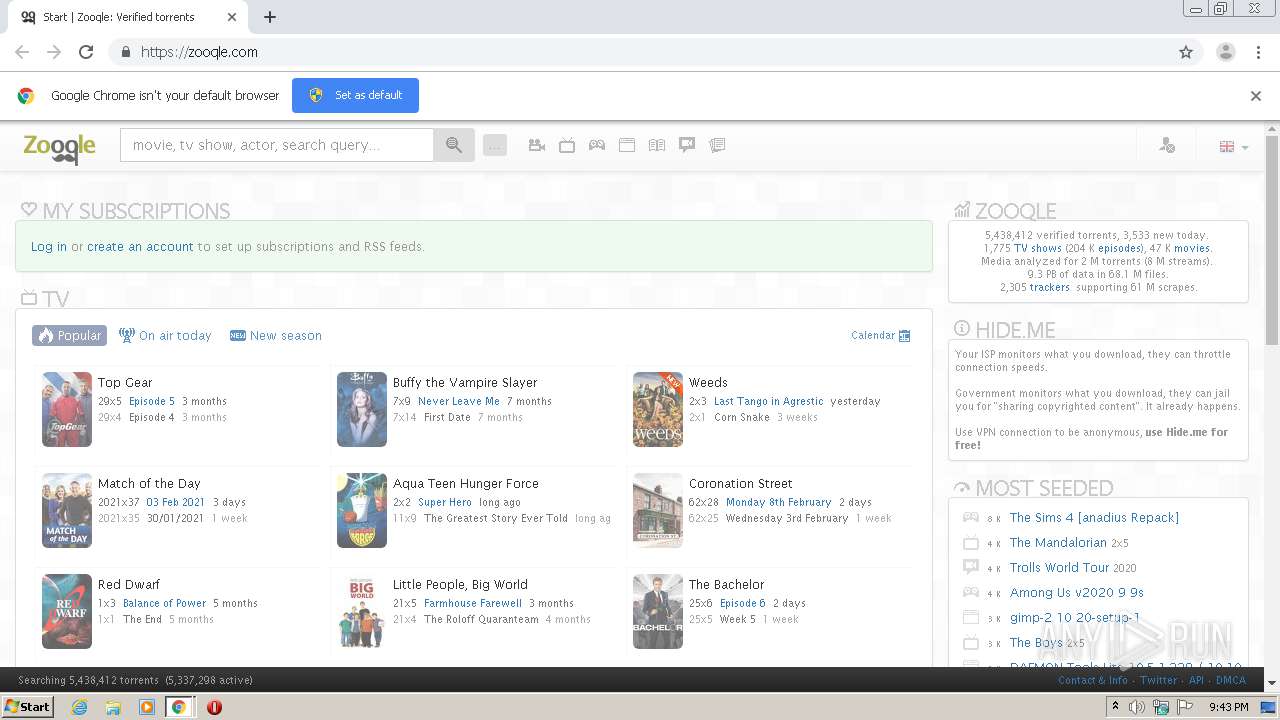Click TV shows stats link

(x=1038, y=248)
